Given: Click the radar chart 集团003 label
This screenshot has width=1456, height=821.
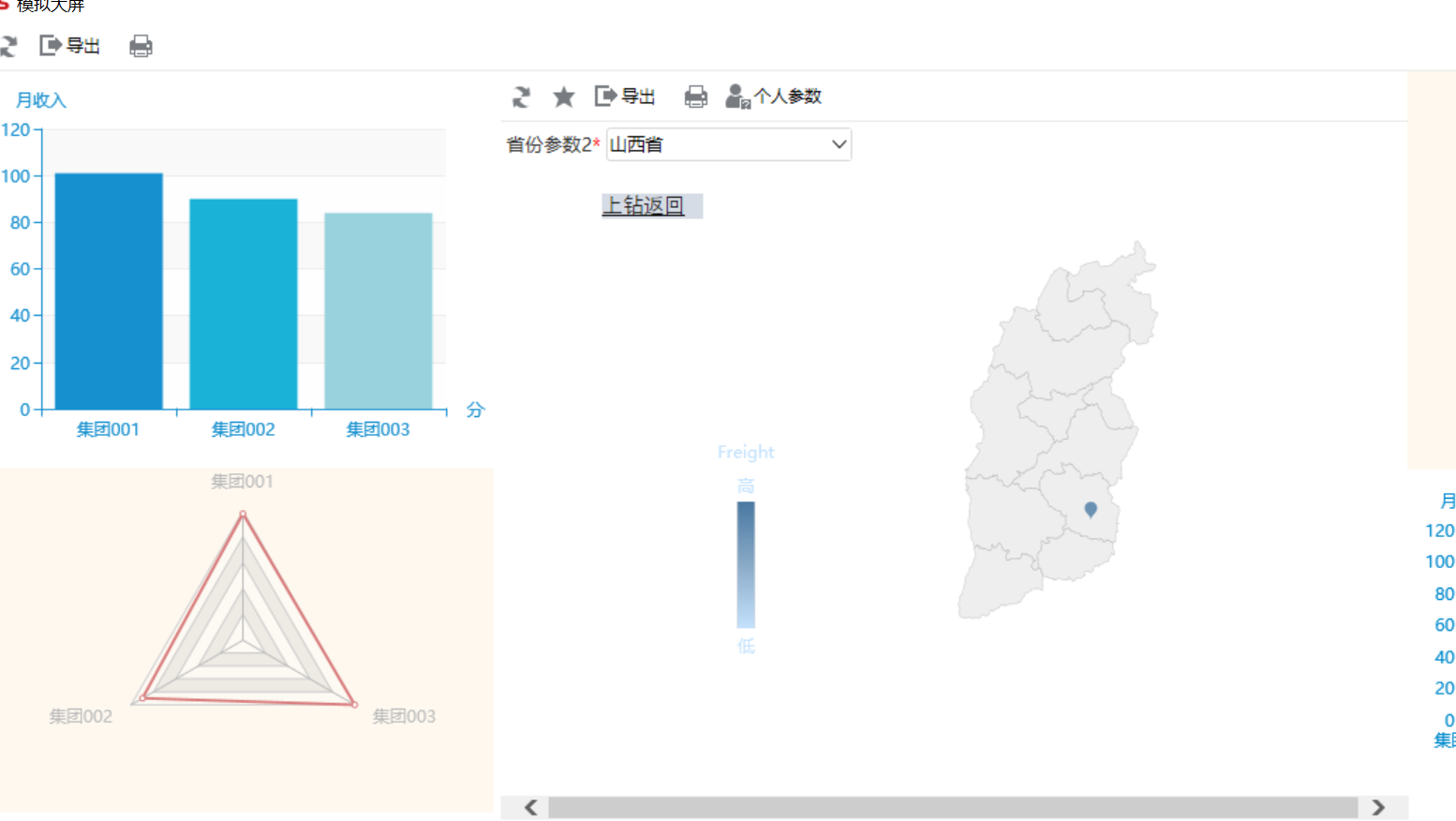Looking at the screenshot, I should (x=404, y=716).
